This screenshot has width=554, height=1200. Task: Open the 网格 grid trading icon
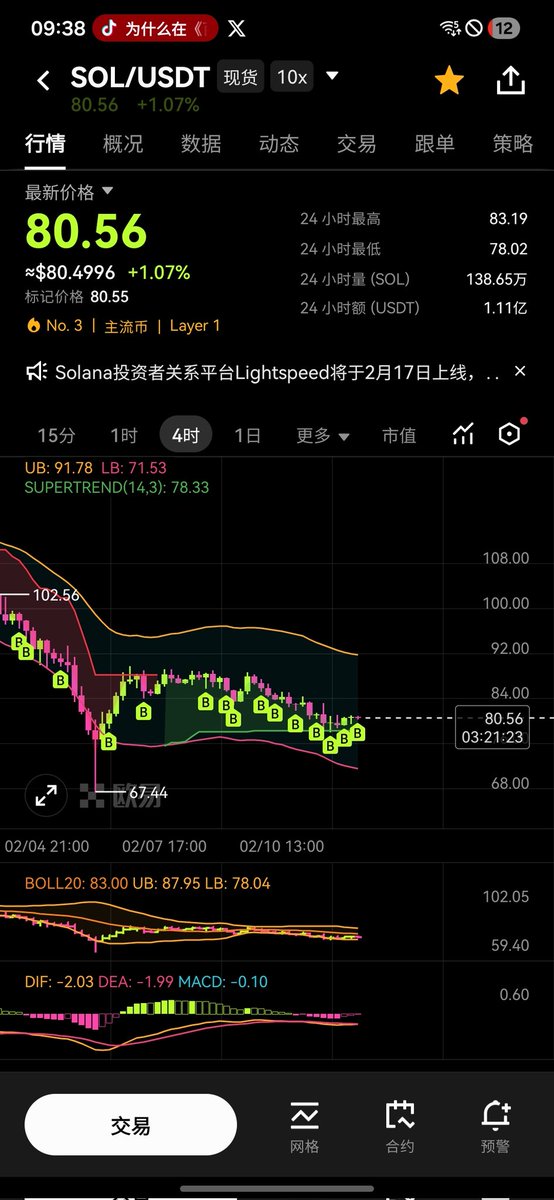304,1126
